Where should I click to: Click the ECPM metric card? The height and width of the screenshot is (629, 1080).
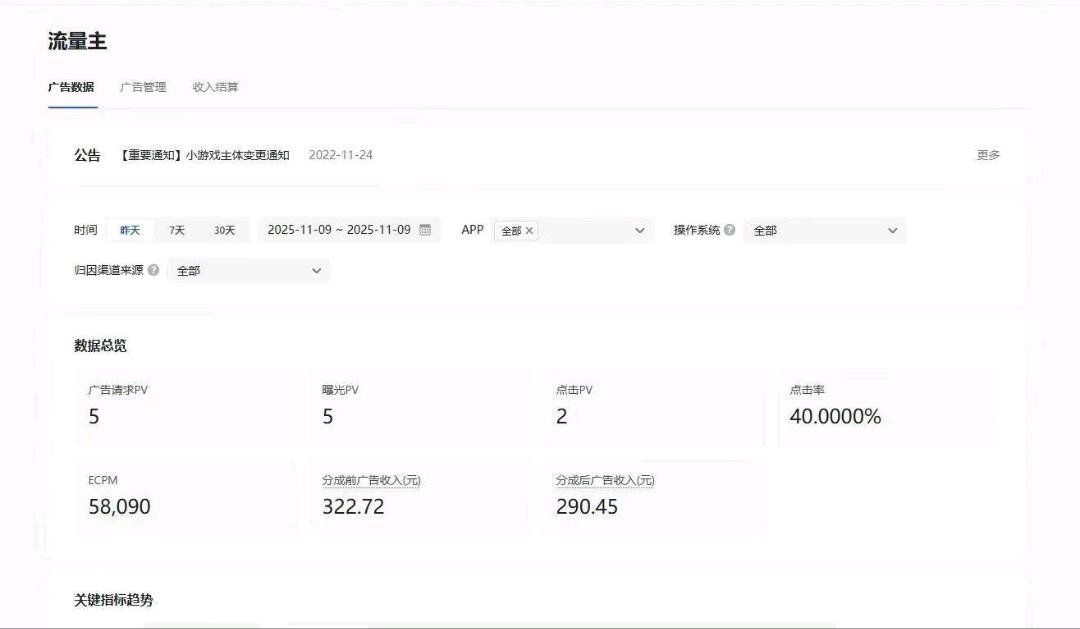[x=183, y=497]
